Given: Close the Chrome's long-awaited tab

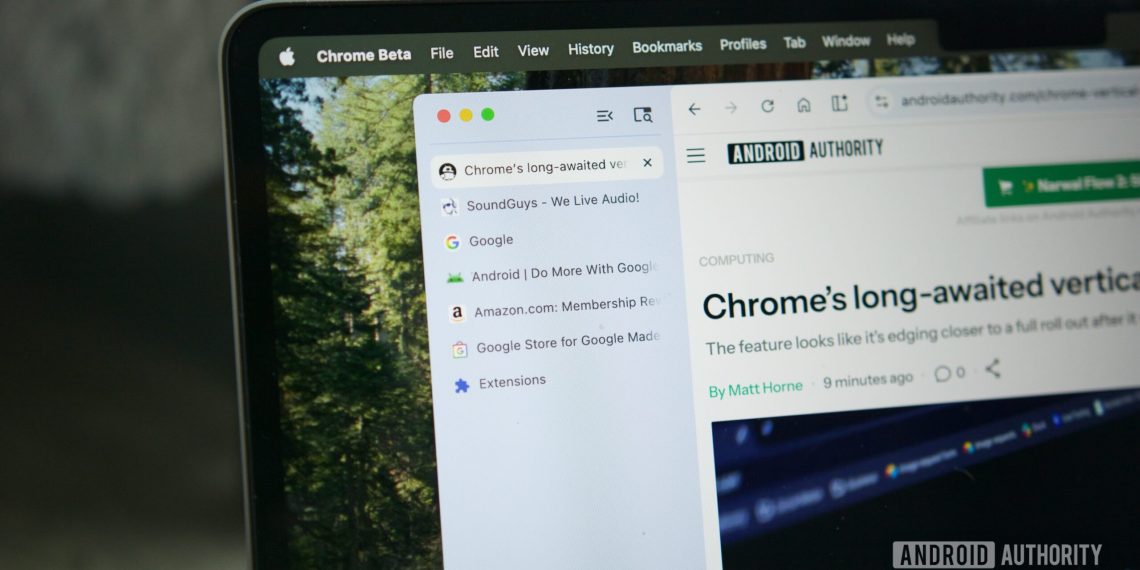Looking at the screenshot, I should [647, 163].
